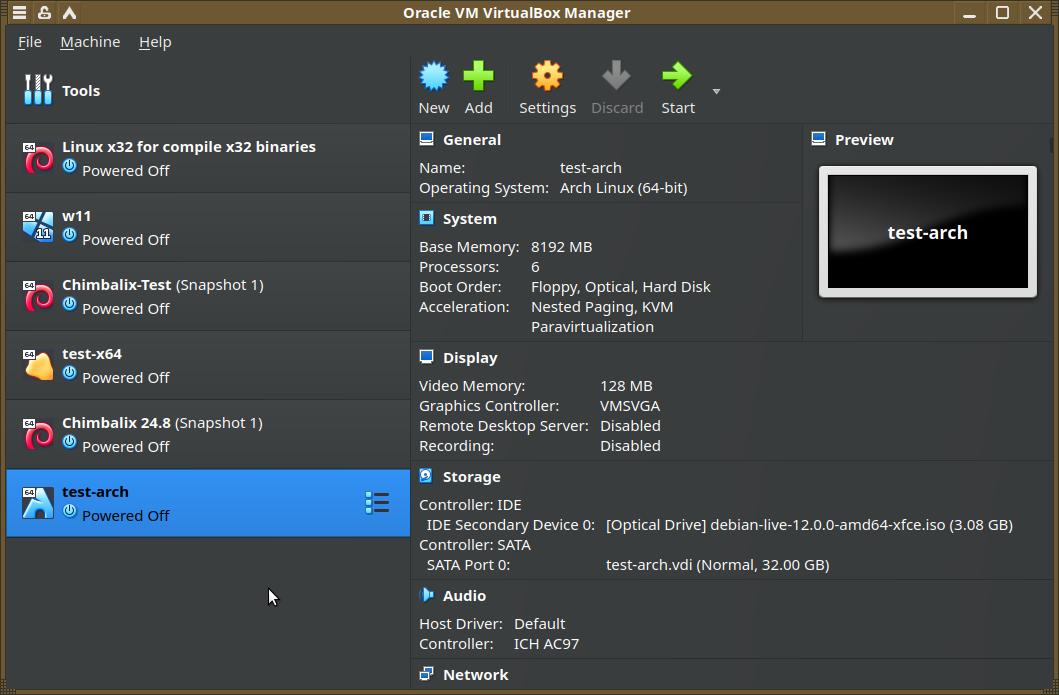Click the test-arch preview thumbnail
1059x695 pixels.
927,232
